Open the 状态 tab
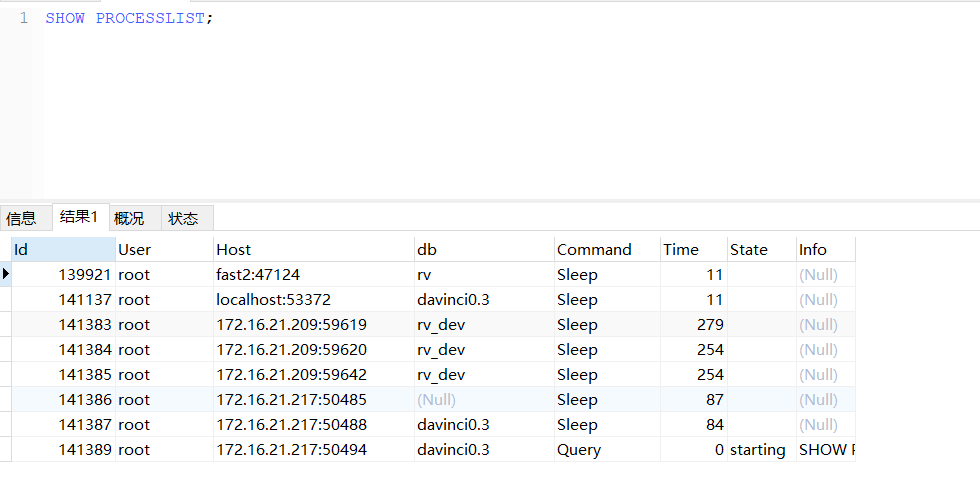Image resolution: width=980 pixels, height=503 pixels. coord(183,218)
